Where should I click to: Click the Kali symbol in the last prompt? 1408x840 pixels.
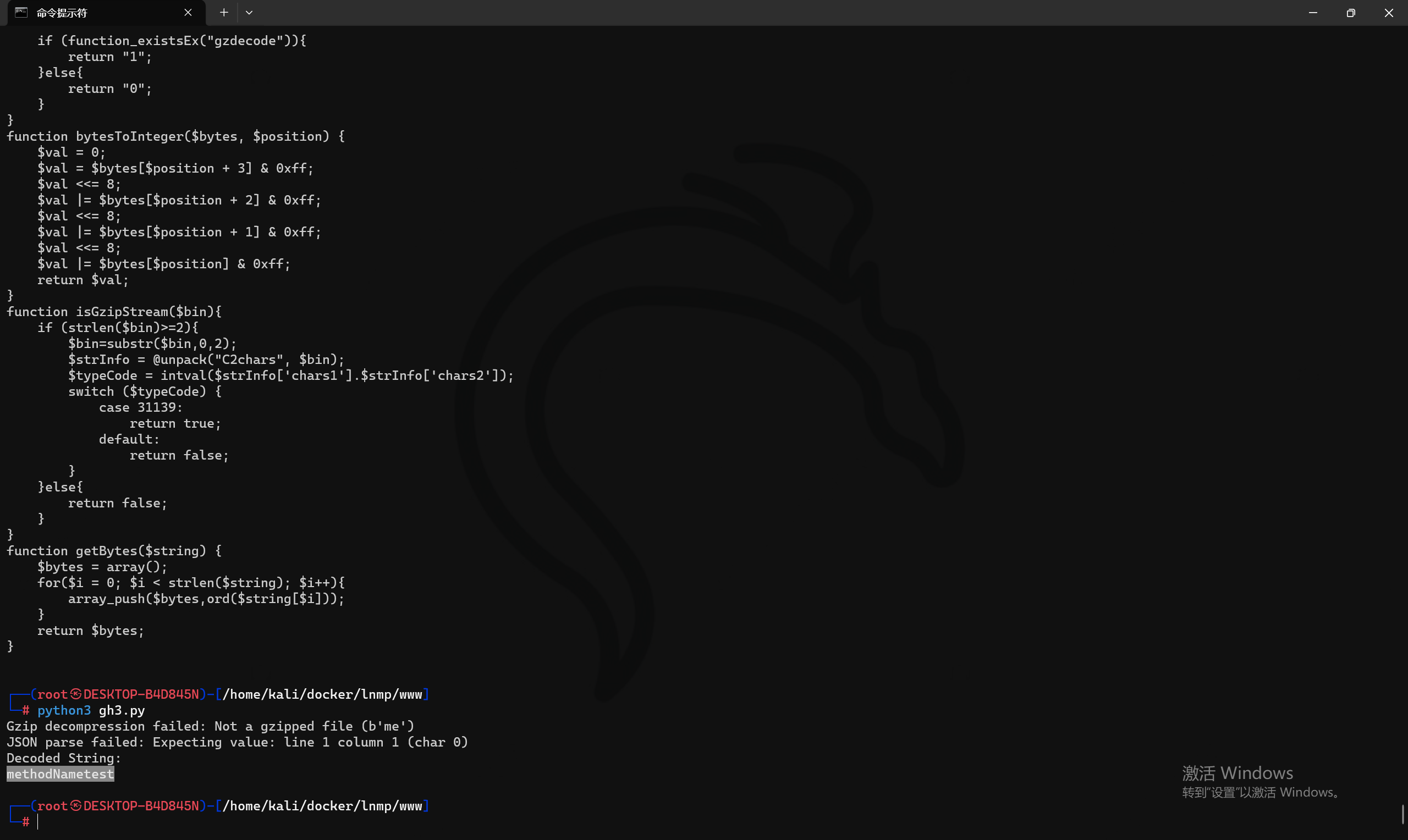76,805
